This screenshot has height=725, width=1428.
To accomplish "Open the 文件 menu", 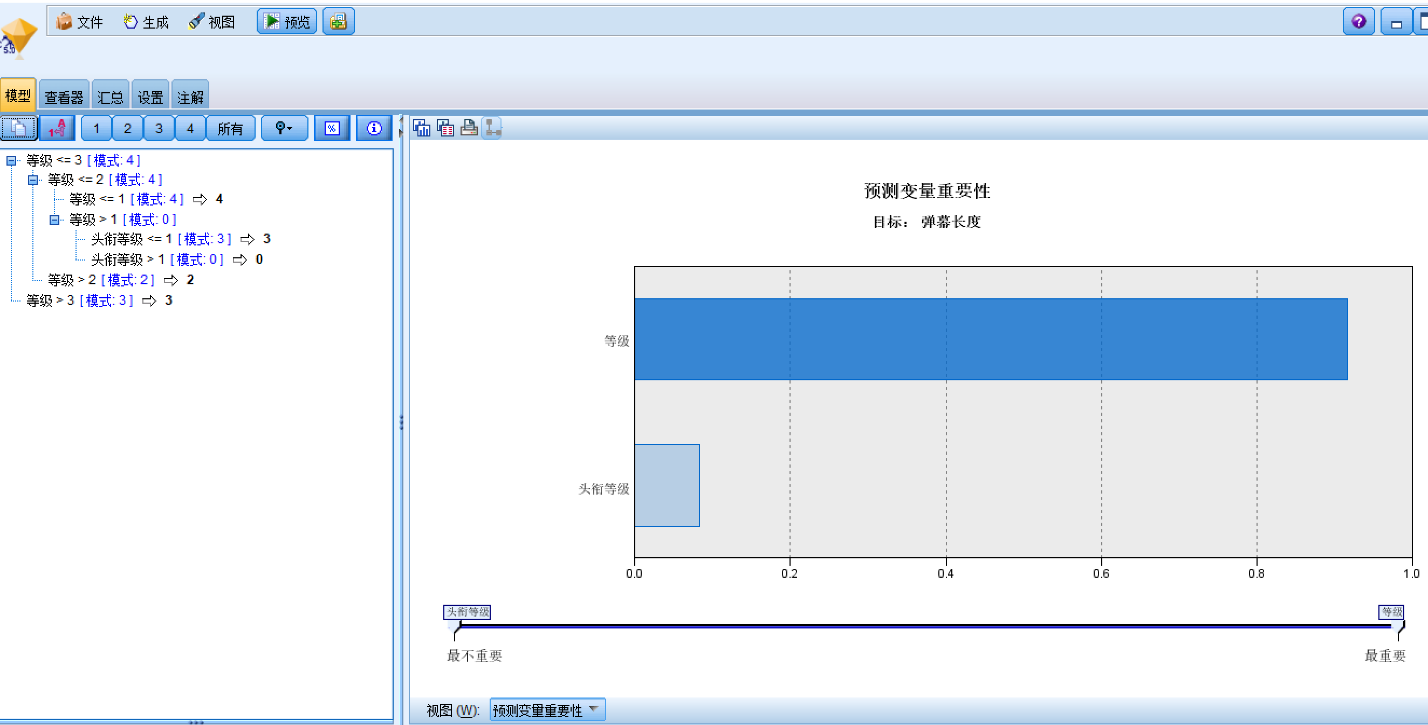I will click(x=79, y=21).
